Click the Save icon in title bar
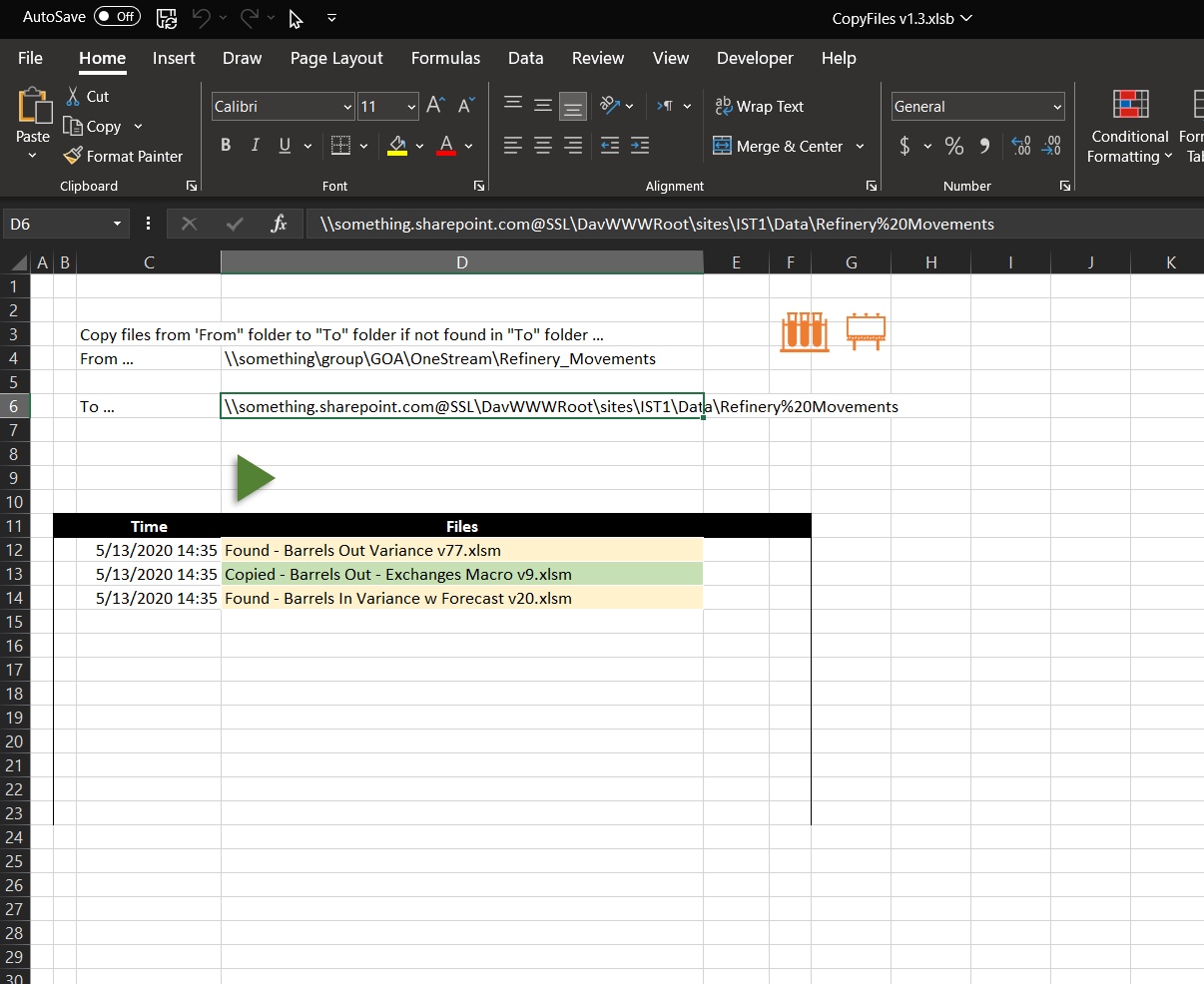 [x=167, y=17]
